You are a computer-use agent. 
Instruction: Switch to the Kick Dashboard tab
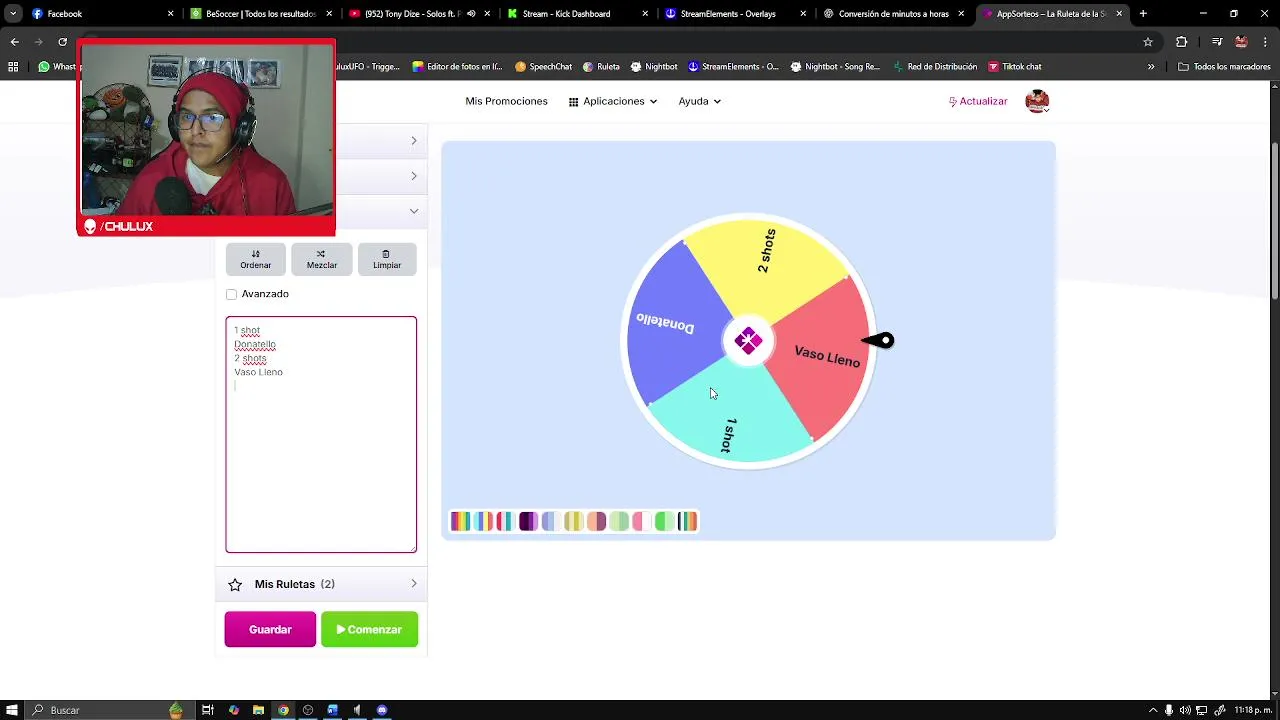[576, 14]
